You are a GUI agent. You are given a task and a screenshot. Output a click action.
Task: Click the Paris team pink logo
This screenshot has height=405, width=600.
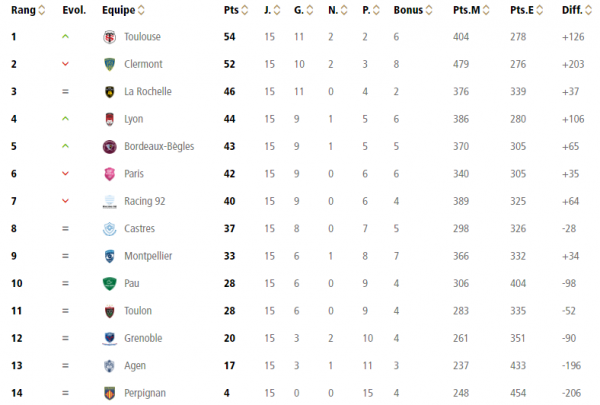pos(109,174)
